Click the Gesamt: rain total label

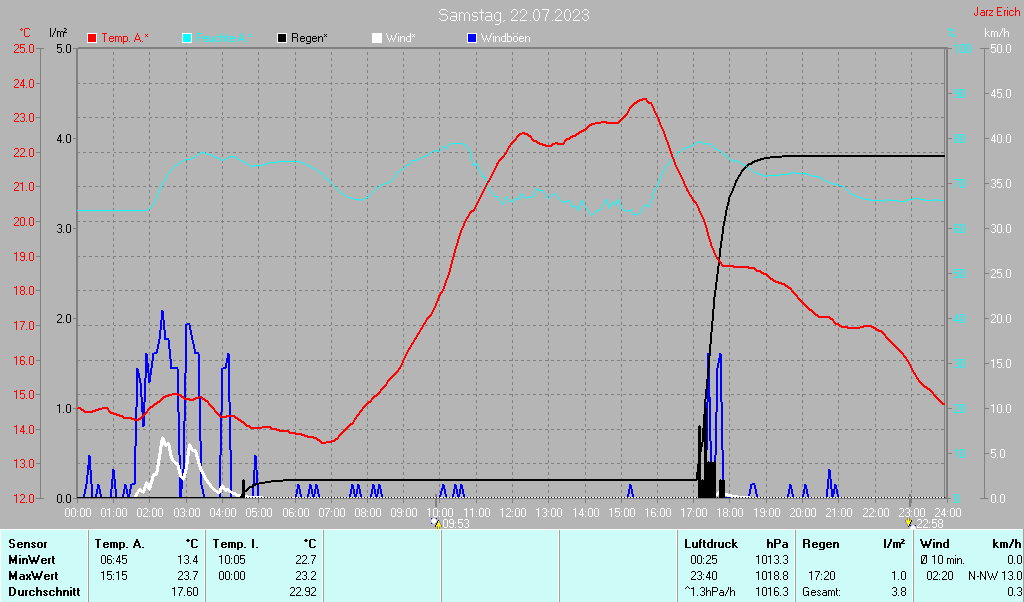coord(822,592)
